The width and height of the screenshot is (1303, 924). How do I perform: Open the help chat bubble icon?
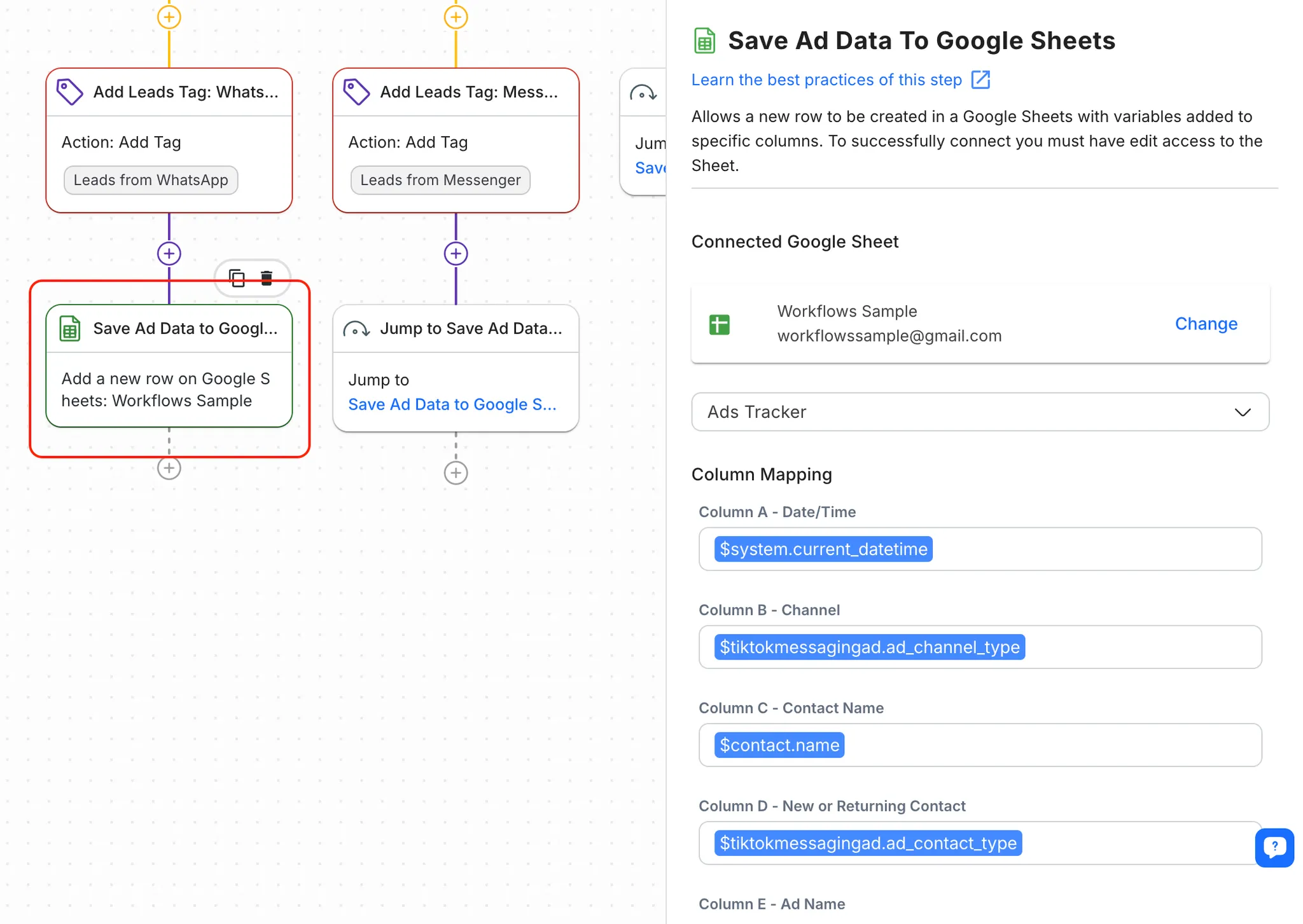[1274, 847]
